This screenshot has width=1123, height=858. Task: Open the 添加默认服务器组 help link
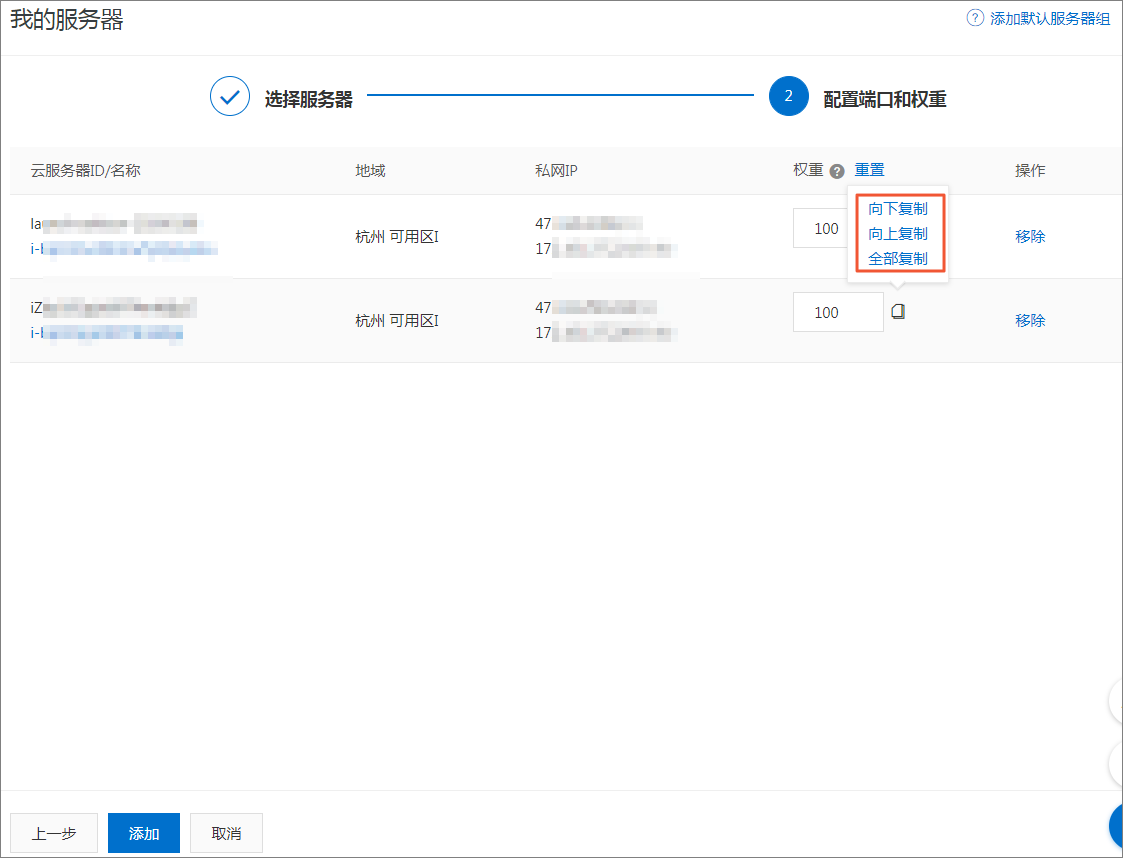coord(1050,19)
